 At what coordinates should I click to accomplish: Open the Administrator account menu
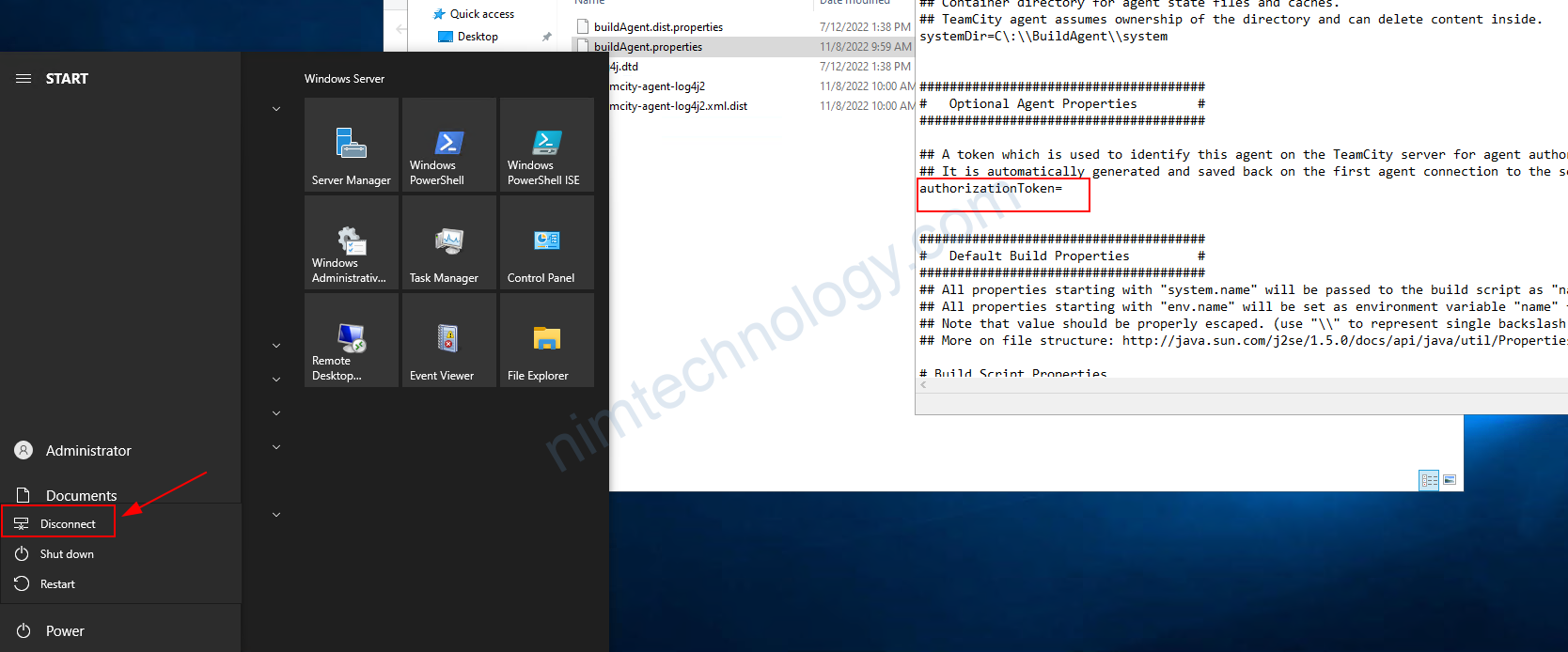point(120,451)
